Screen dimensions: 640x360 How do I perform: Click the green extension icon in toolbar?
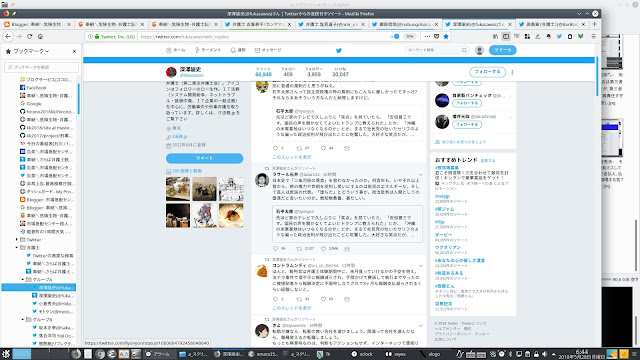point(580,36)
